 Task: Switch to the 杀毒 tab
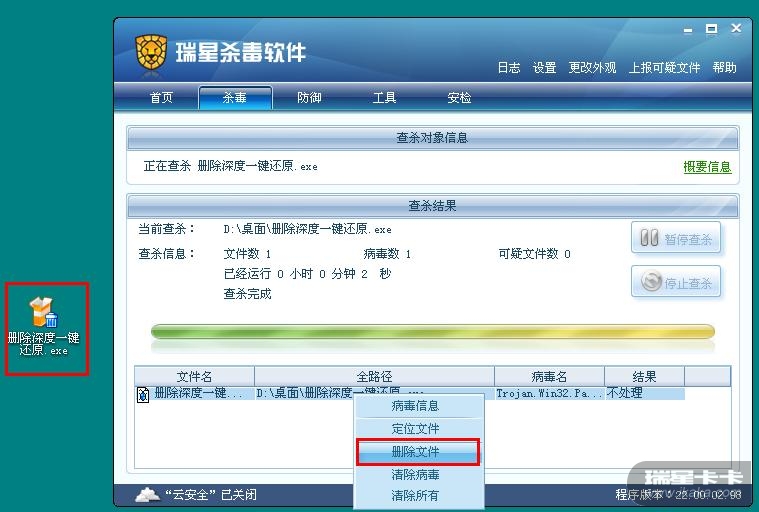click(x=235, y=98)
